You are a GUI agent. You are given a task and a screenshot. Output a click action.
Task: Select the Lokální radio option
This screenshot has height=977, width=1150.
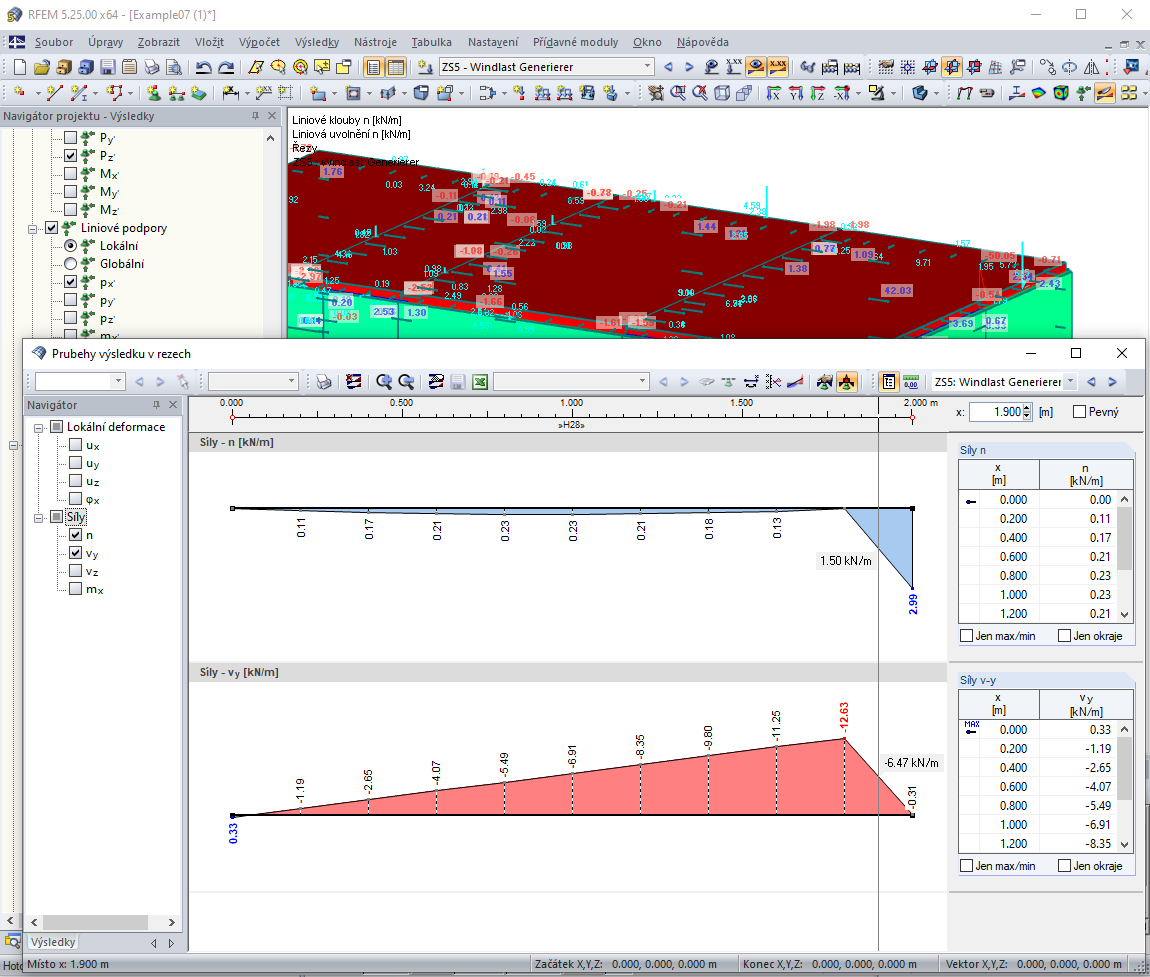[70, 246]
